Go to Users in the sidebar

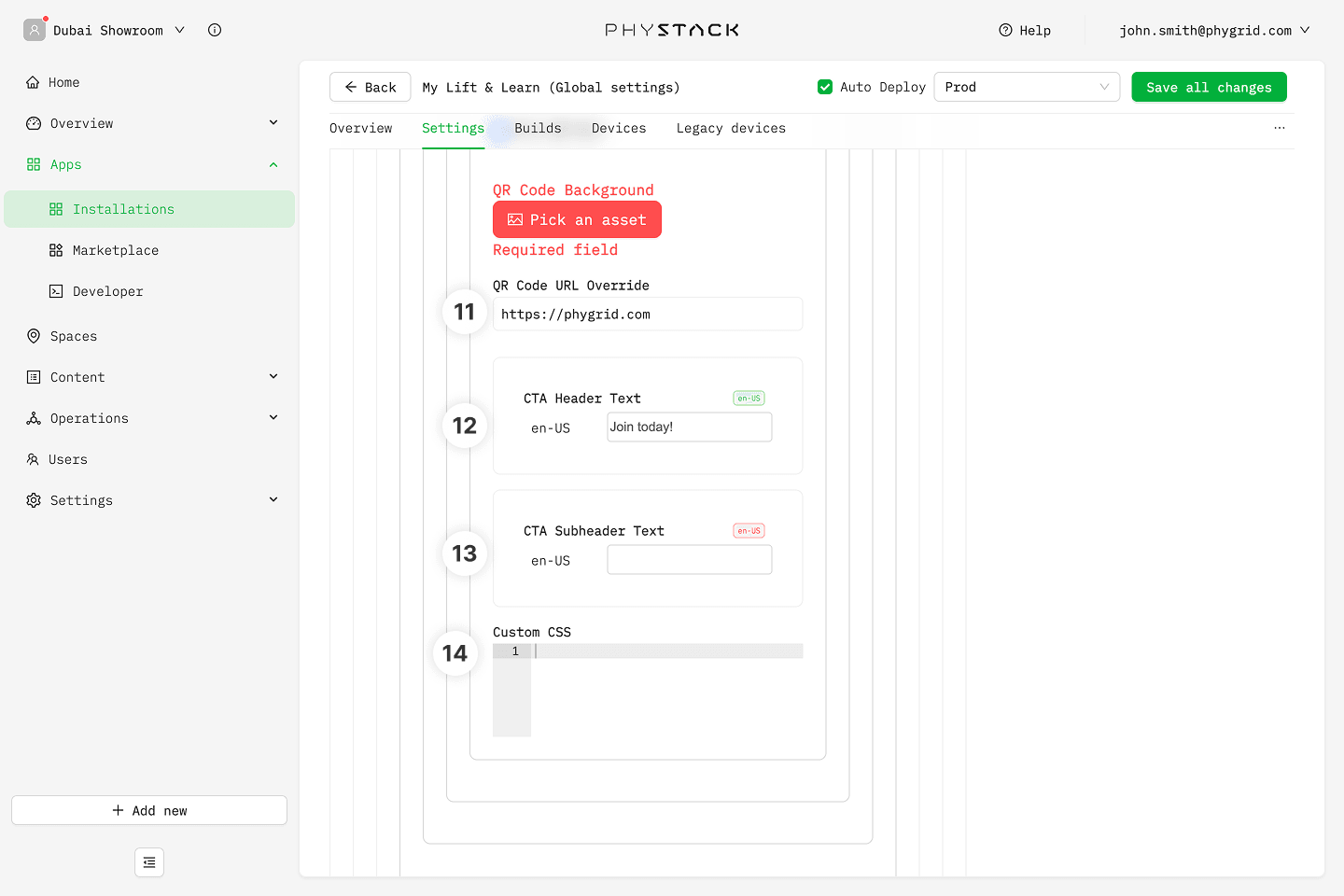149,459
